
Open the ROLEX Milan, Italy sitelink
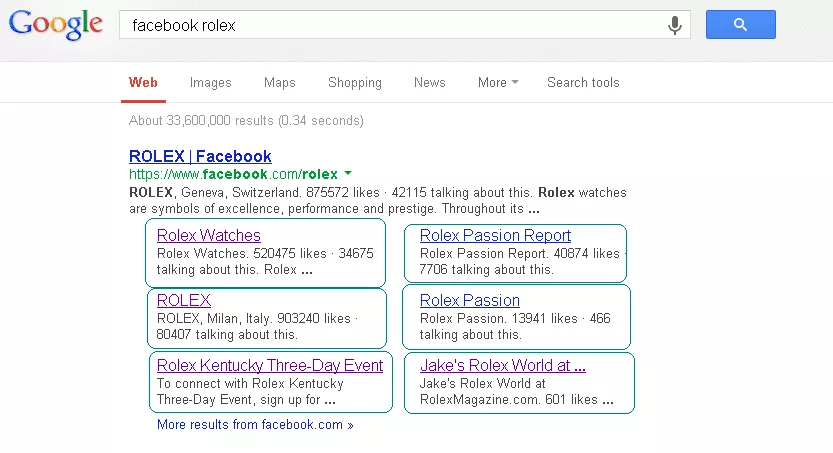(184, 300)
